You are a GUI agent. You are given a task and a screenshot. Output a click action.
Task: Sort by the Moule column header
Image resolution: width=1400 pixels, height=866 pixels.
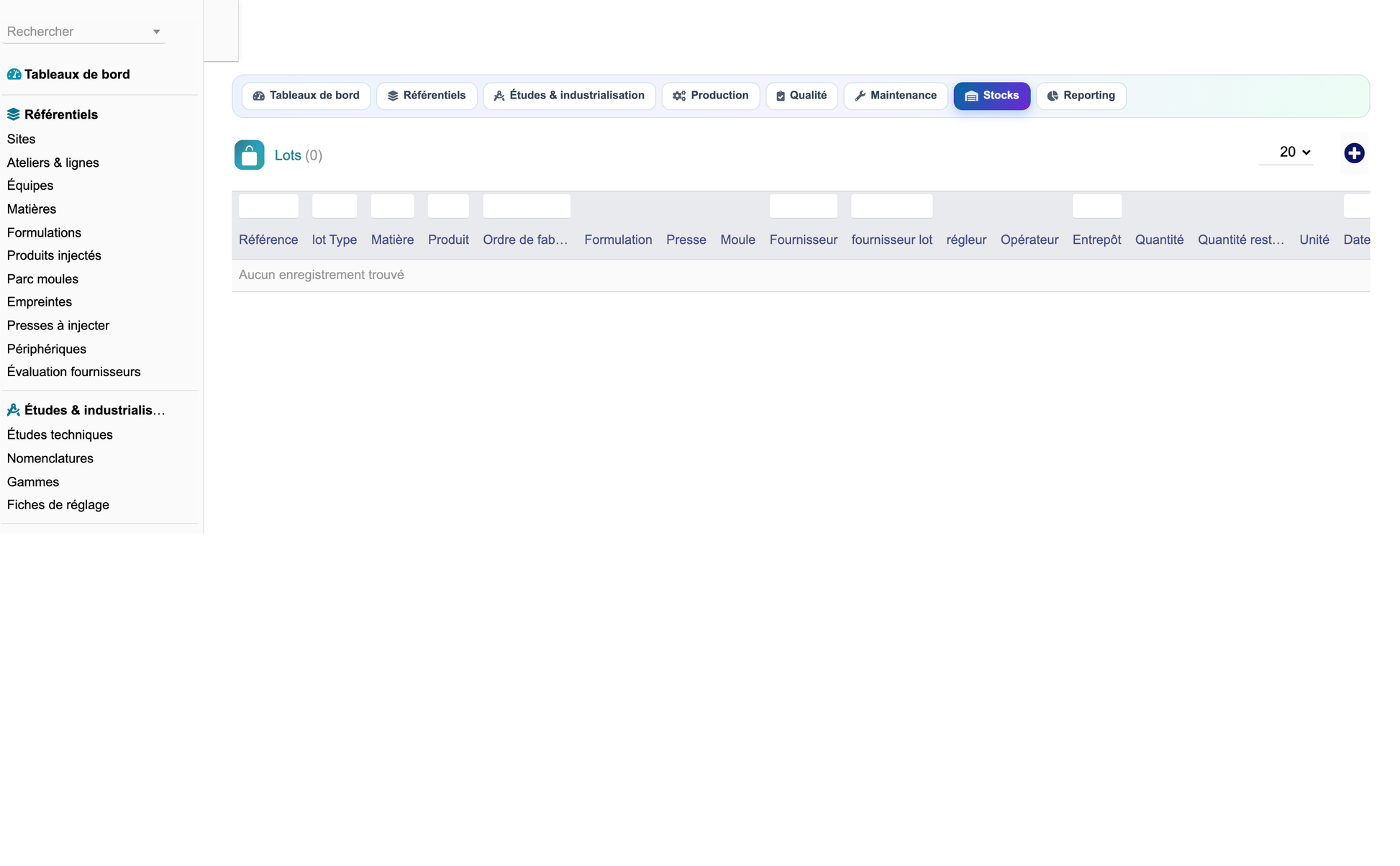click(738, 240)
